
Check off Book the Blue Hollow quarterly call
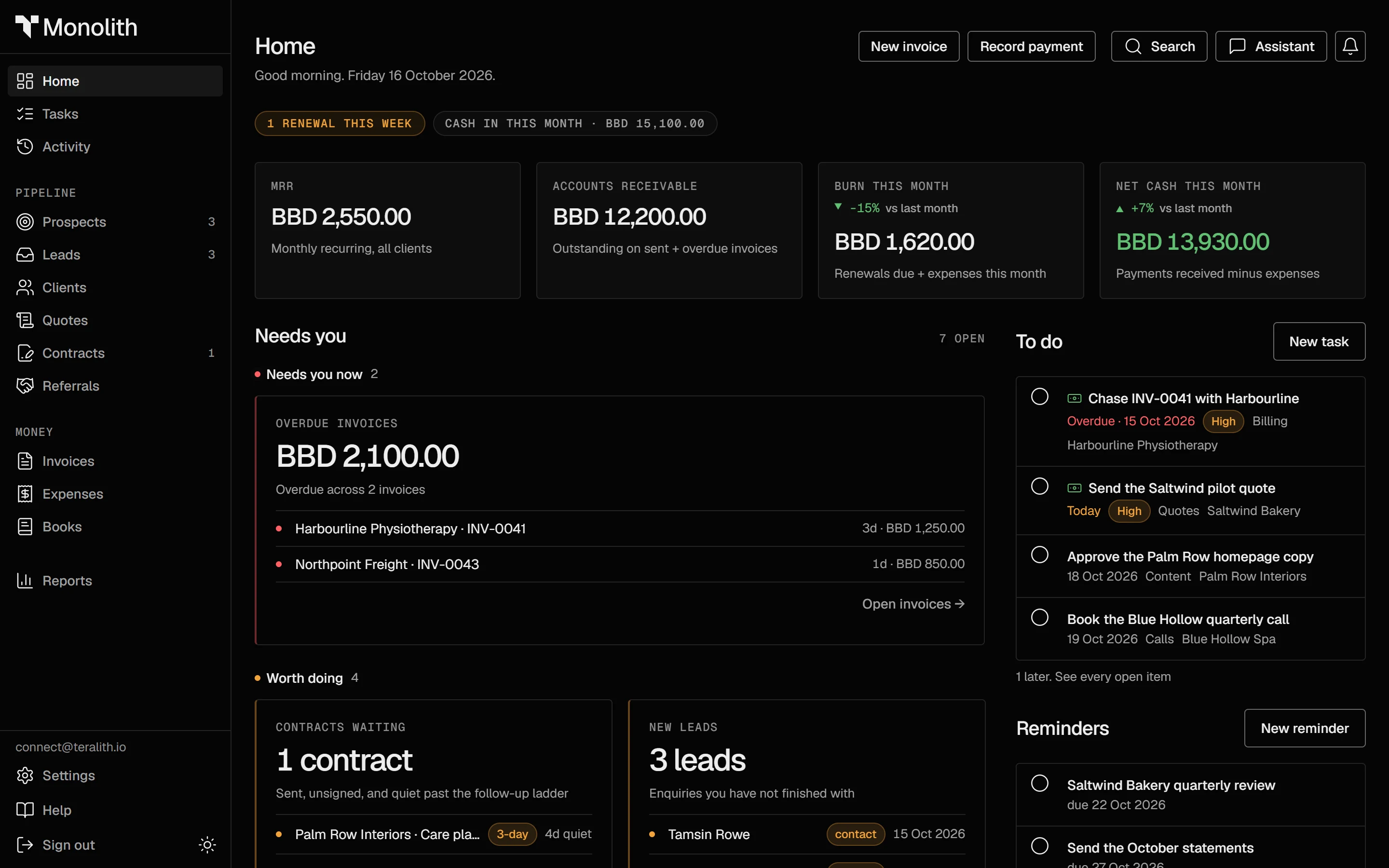coord(1039,617)
